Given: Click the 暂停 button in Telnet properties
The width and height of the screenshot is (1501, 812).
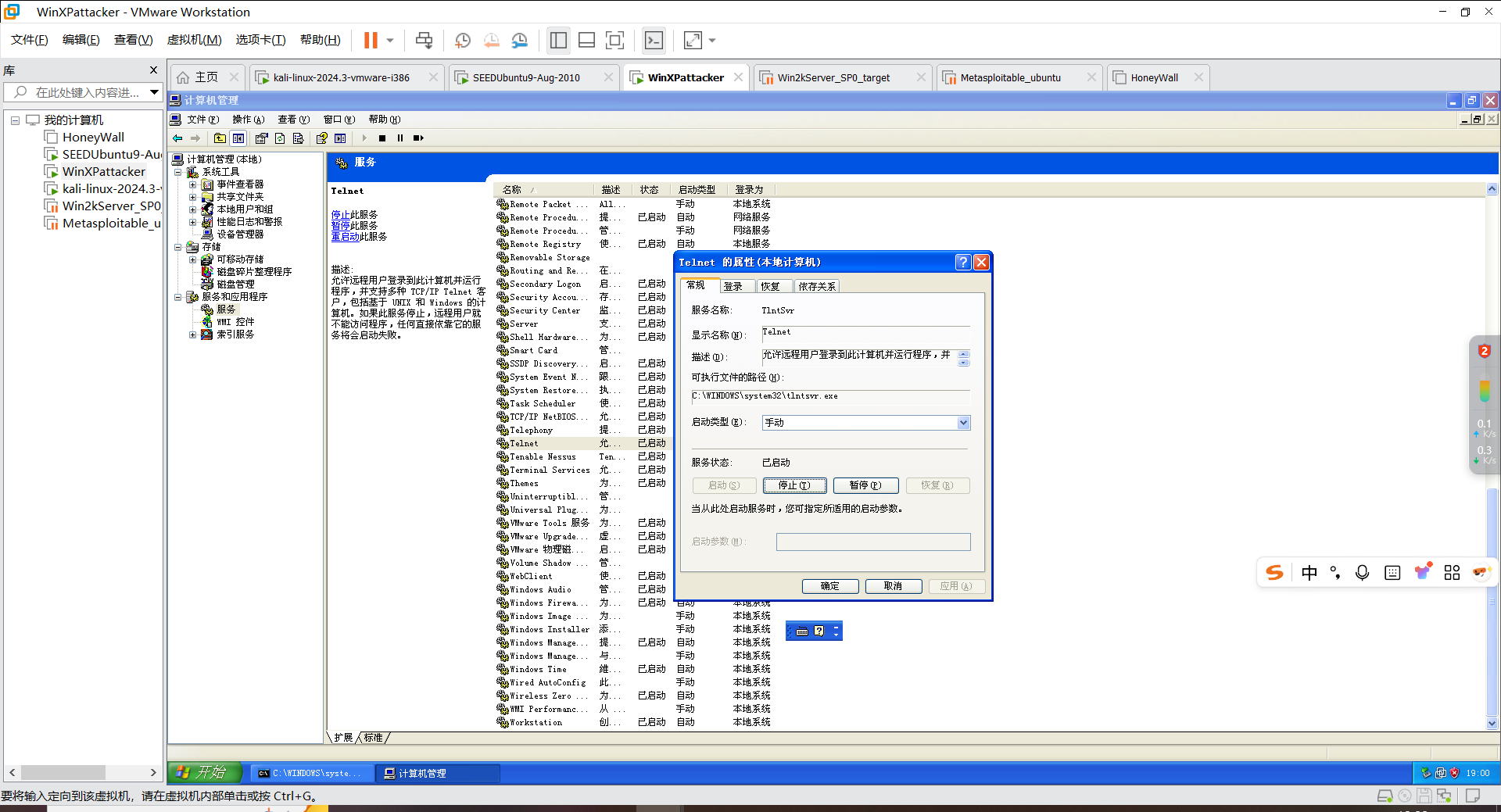Looking at the screenshot, I should (x=865, y=485).
